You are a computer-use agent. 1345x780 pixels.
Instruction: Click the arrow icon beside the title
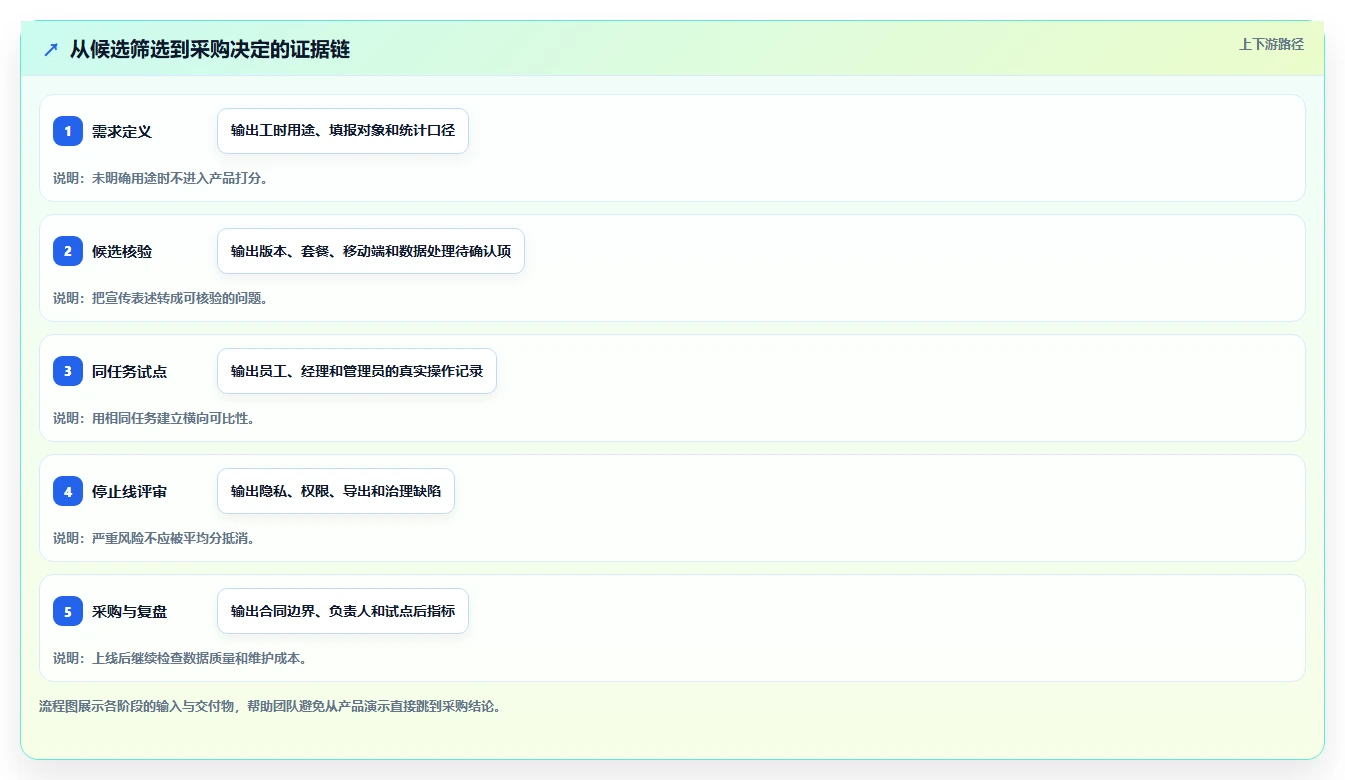(51, 49)
